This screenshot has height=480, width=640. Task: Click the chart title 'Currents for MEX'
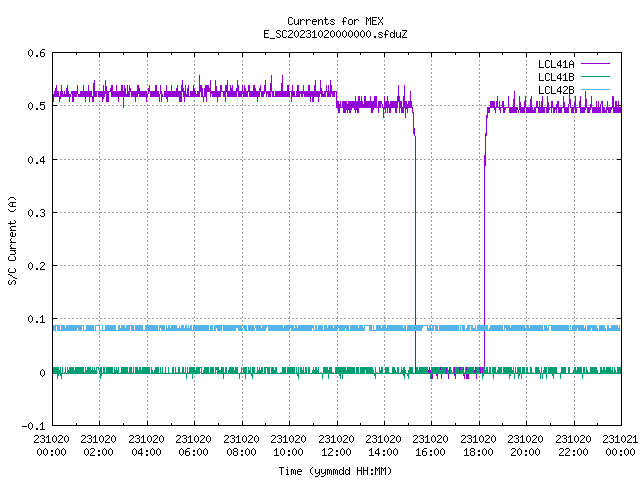335,21
